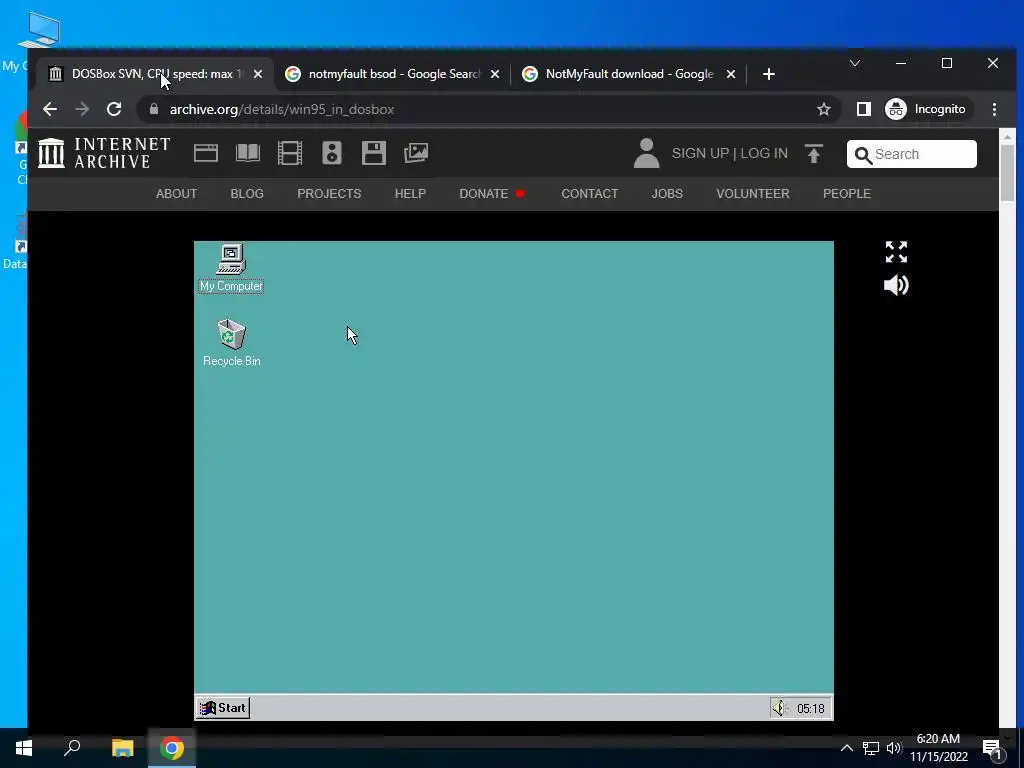Image resolution: width=1024 pixels, height=768 pixels.
Task: Open the Web (Wayback) media icon
Action: coord(206,153)
